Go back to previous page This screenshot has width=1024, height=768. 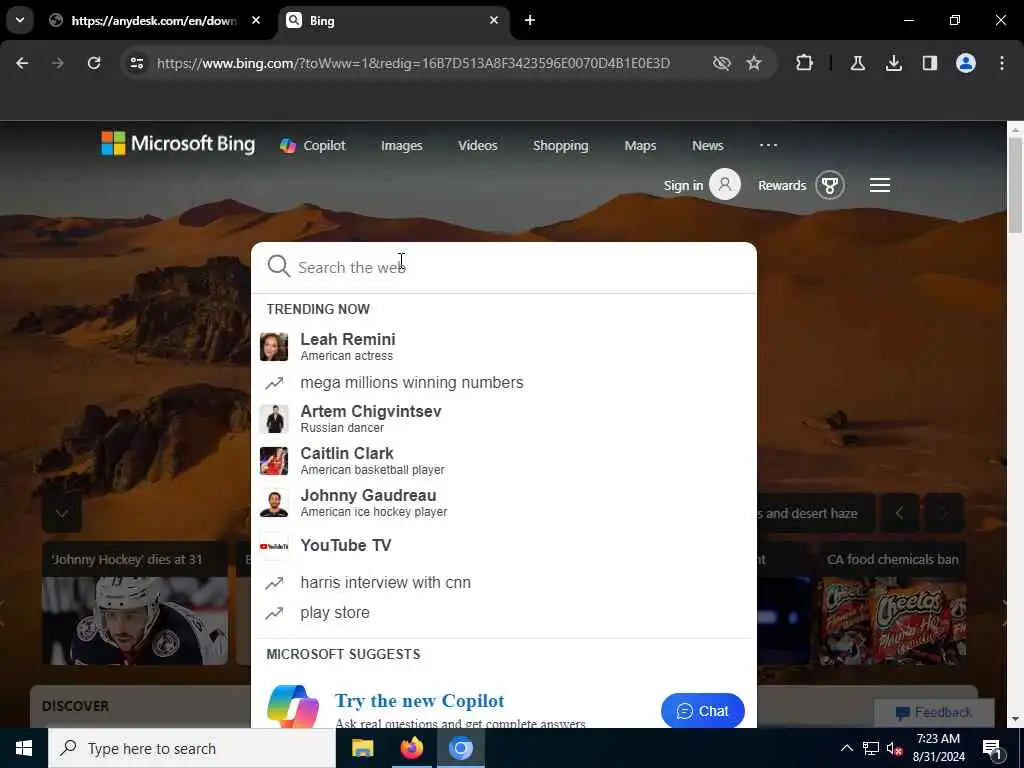[x=22, y=63]
